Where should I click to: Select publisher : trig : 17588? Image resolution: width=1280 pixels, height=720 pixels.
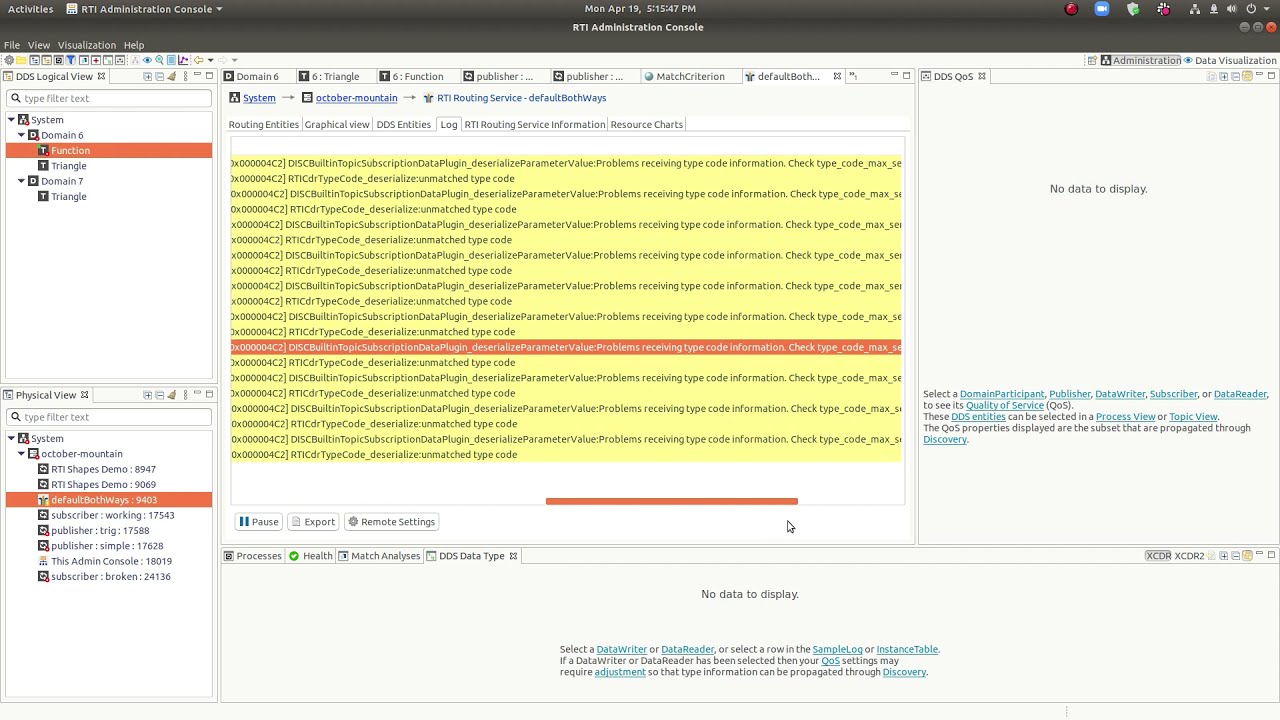click(100, 531)
